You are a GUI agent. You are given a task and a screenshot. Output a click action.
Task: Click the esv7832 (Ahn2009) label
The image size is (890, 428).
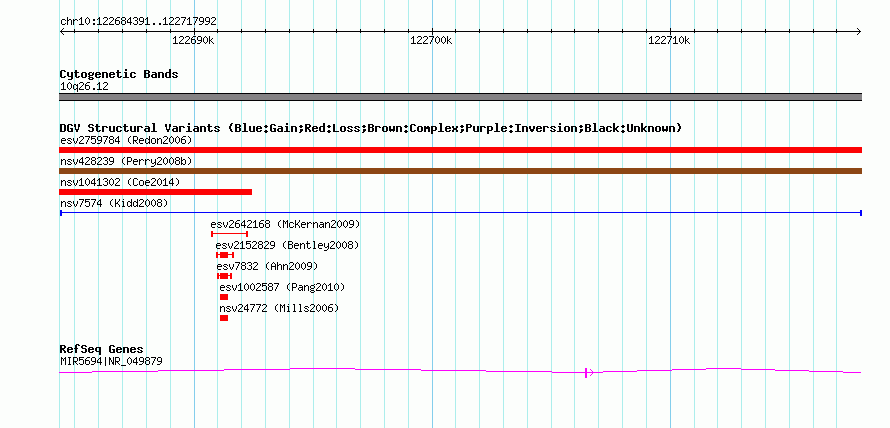coord(267,266)
